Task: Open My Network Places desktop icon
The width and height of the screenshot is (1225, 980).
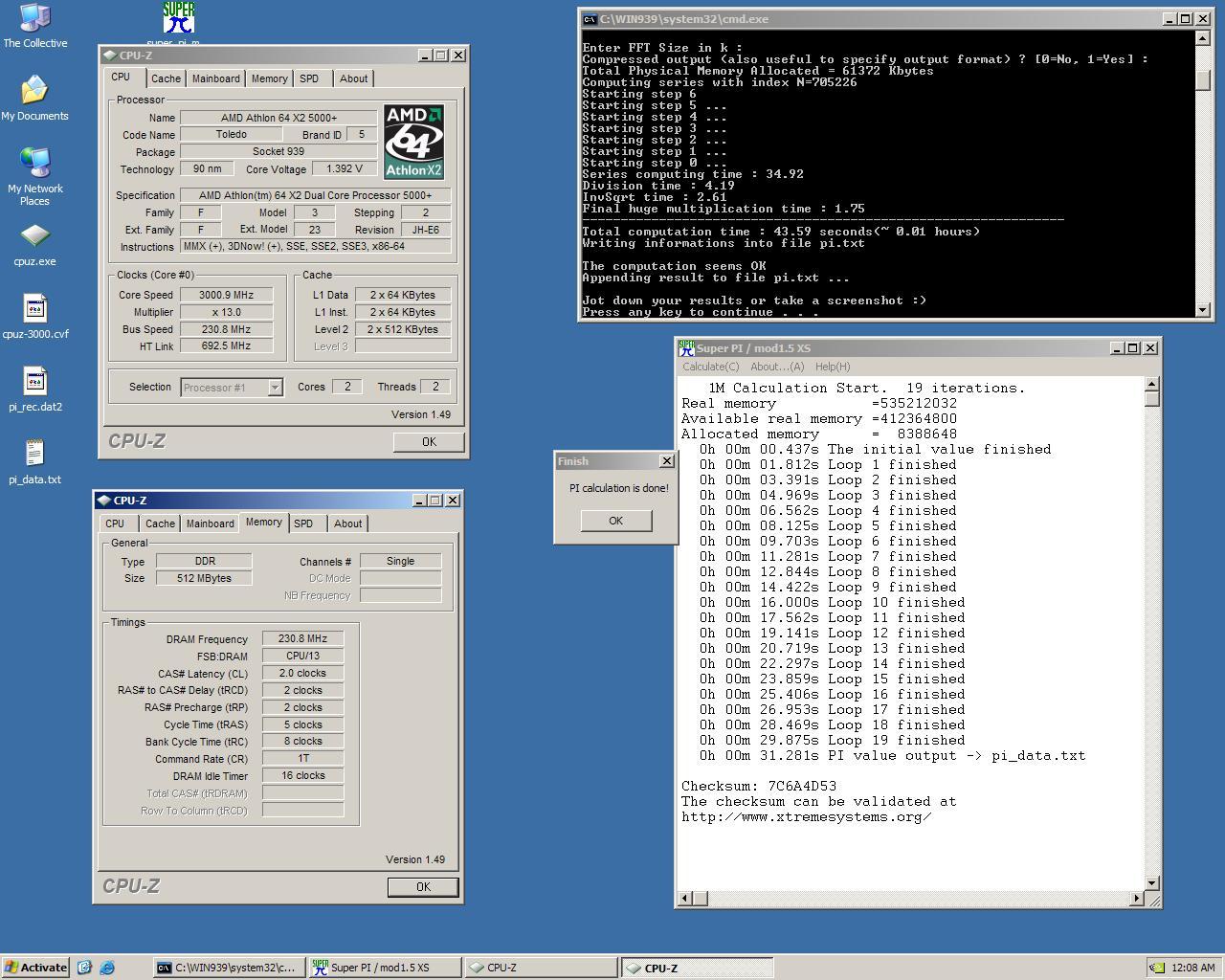Action: (34, 177)
